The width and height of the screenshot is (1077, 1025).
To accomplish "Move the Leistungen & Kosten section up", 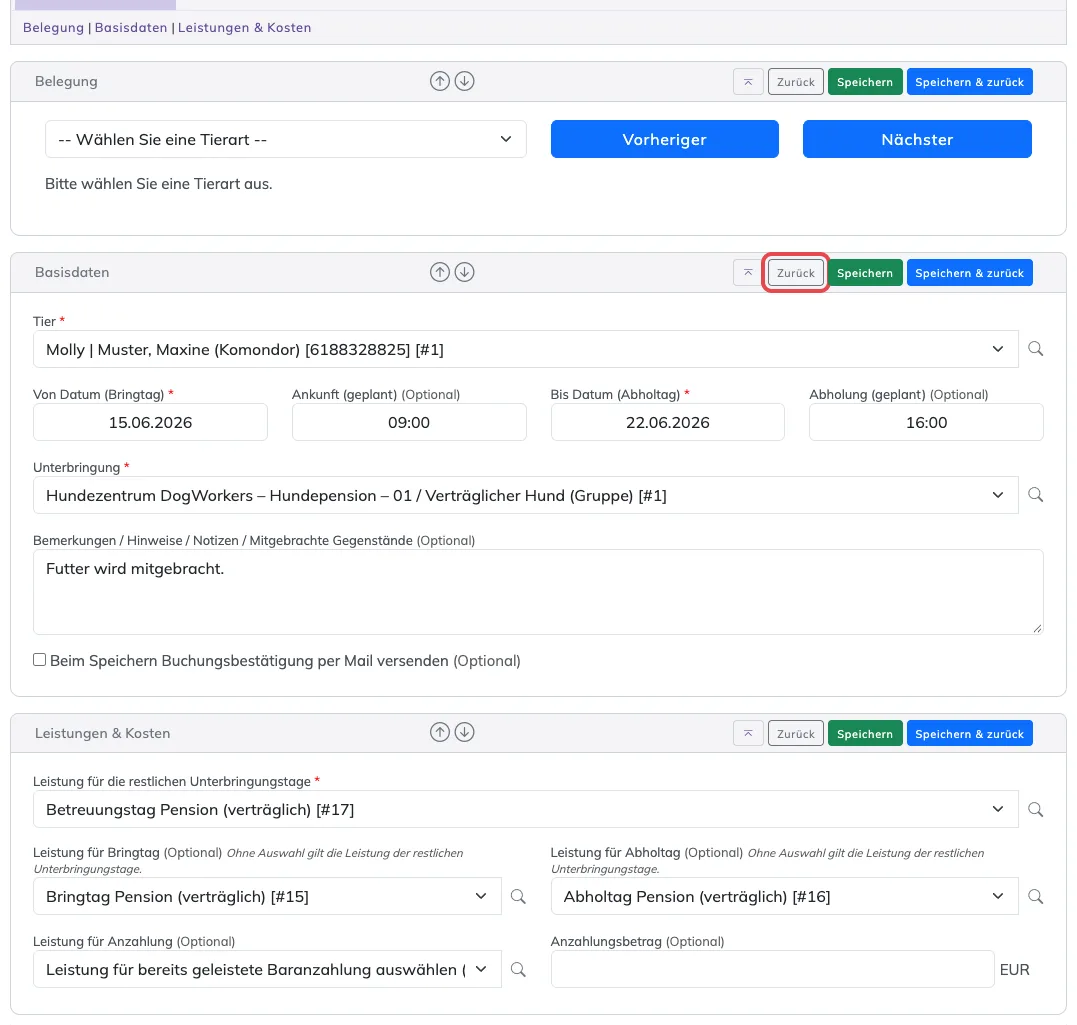I will (x=440, y=732).
